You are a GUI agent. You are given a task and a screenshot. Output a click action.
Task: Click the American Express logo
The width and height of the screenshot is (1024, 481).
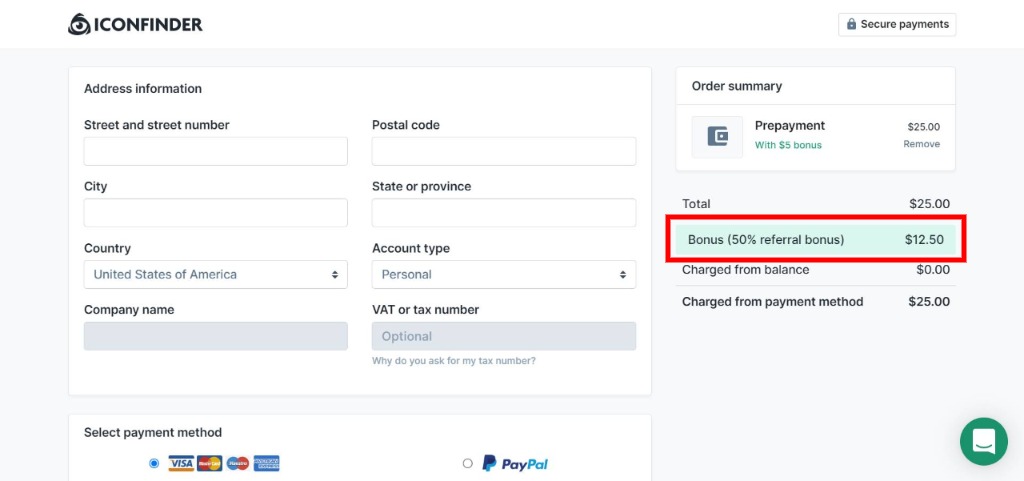pyautogui.click(x=266, y=463)
